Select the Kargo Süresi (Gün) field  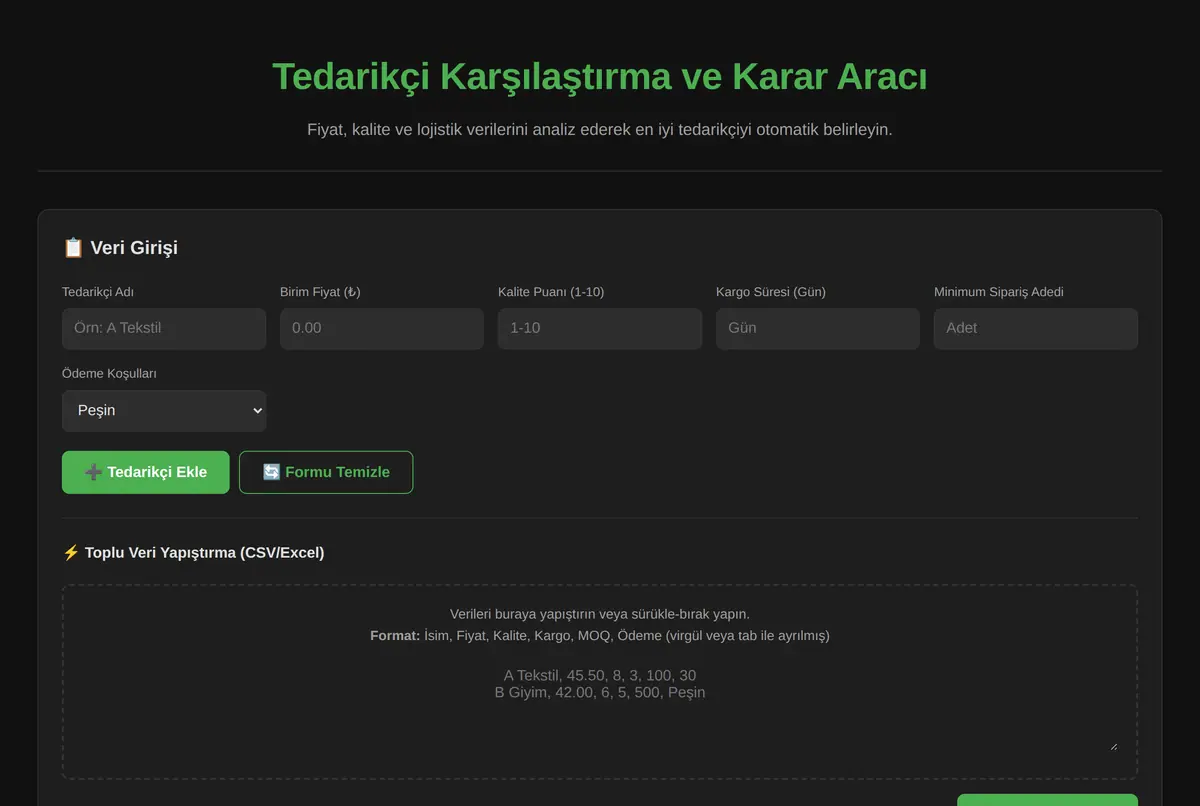[818, 328]
